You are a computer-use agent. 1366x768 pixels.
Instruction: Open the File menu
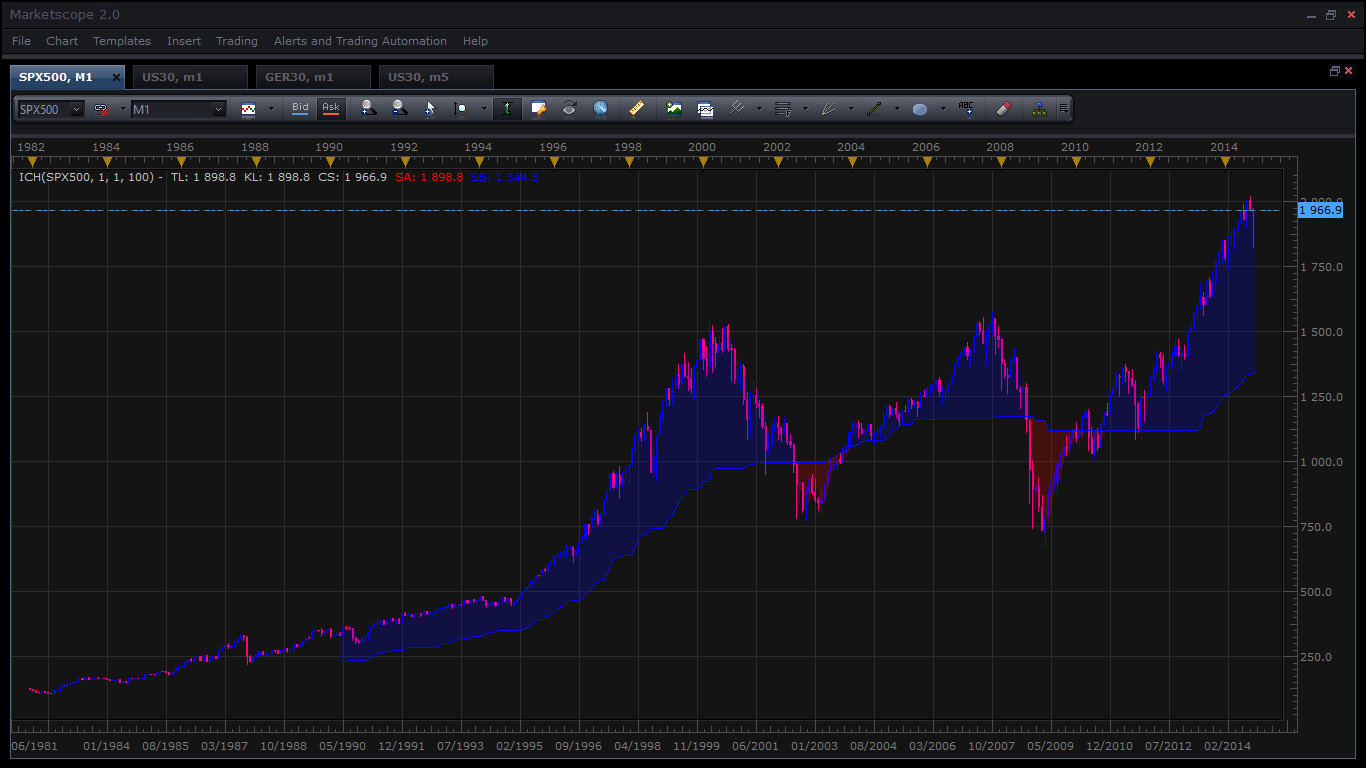tap(21, 41)
